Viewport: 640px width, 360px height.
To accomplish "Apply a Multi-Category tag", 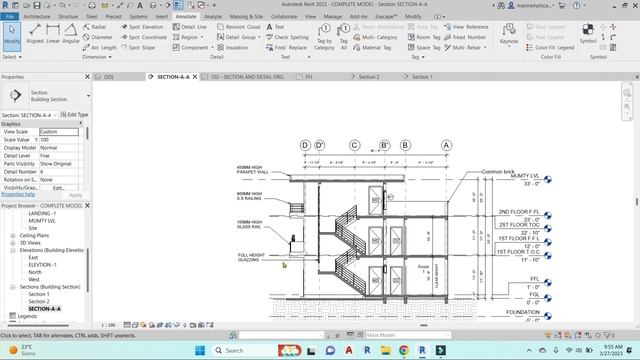I will [375, 37].
